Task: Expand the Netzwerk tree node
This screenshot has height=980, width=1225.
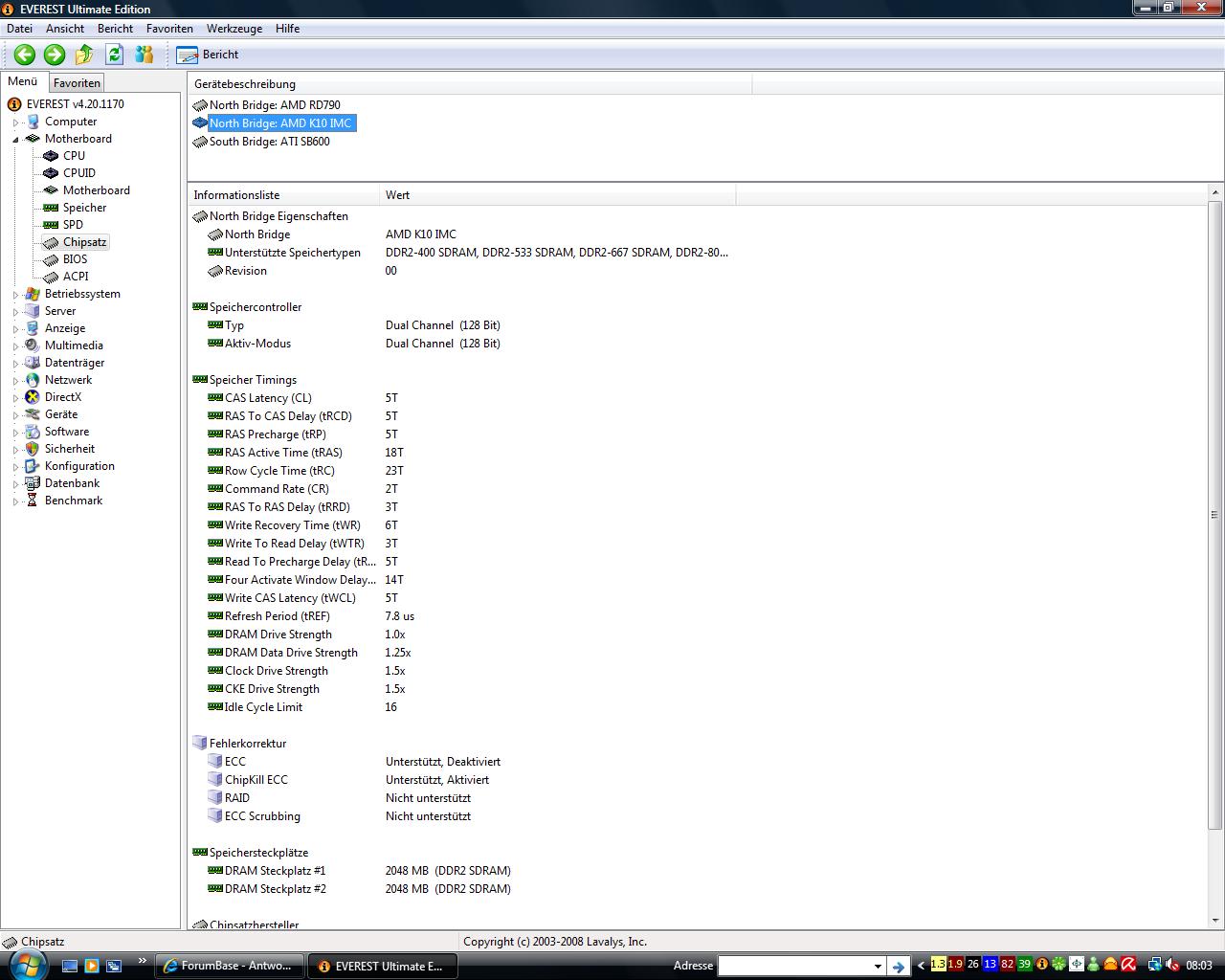Action: click(15, 381)
